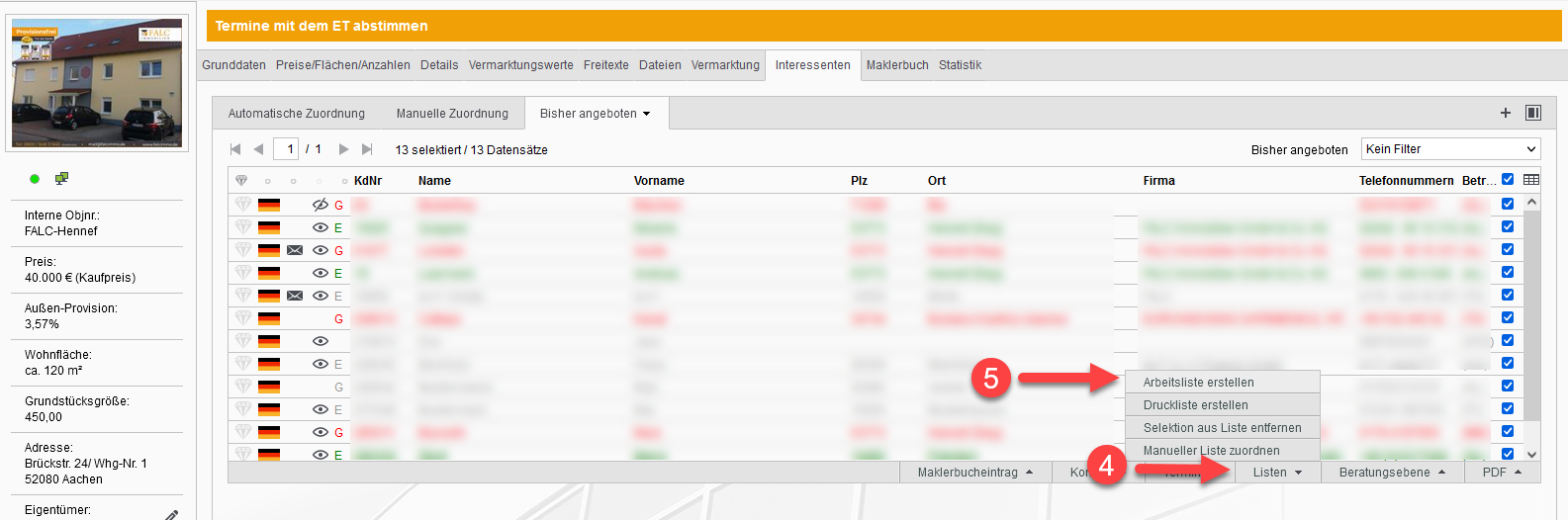Viewport: 1568px width, 520px height.
Task: Toggle the select-all checkbox in the table header
Action: point(1508,180)
